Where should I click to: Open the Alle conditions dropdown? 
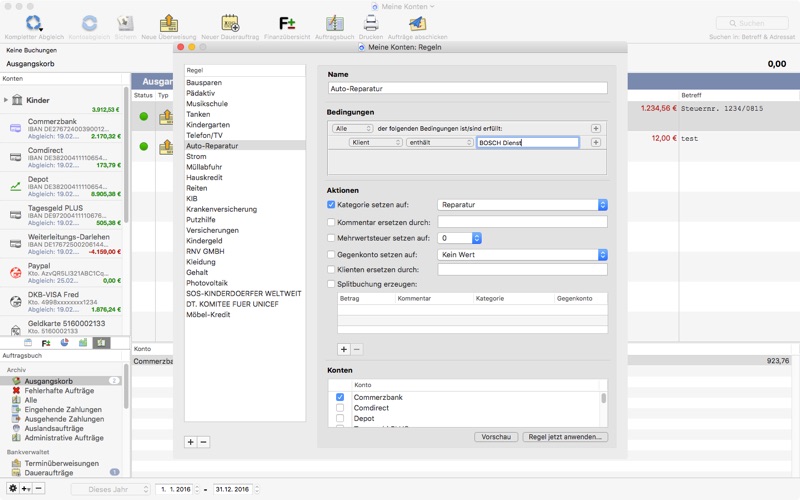353,129
